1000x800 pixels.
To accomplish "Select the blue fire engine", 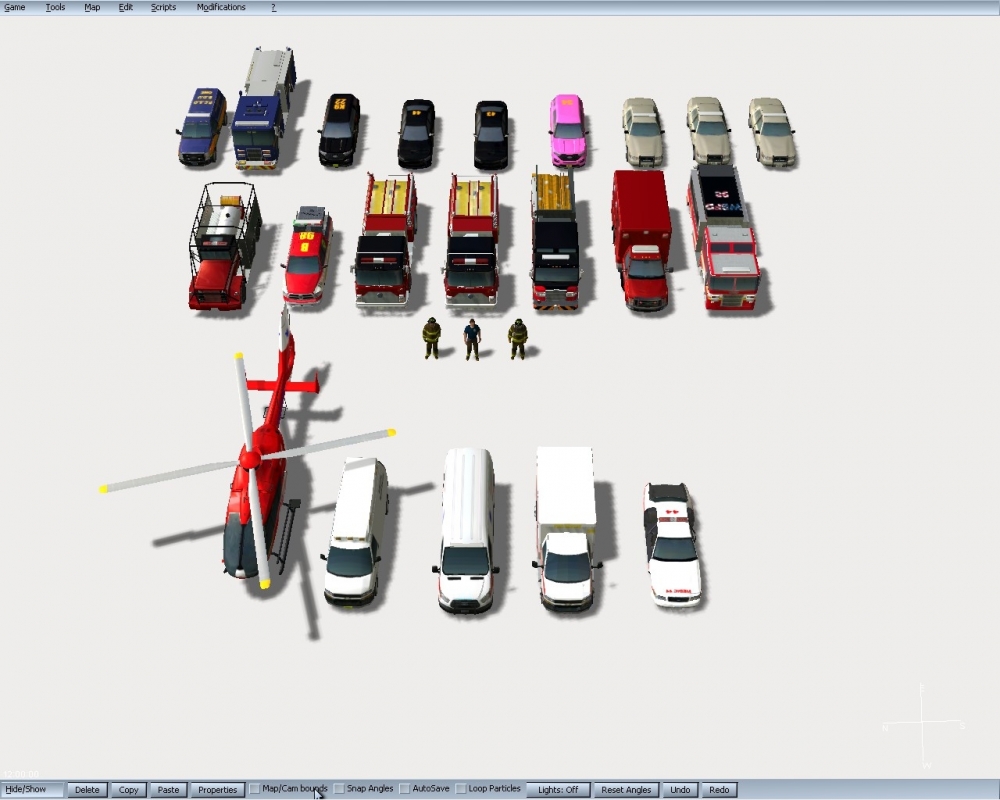I will (263, 107).
